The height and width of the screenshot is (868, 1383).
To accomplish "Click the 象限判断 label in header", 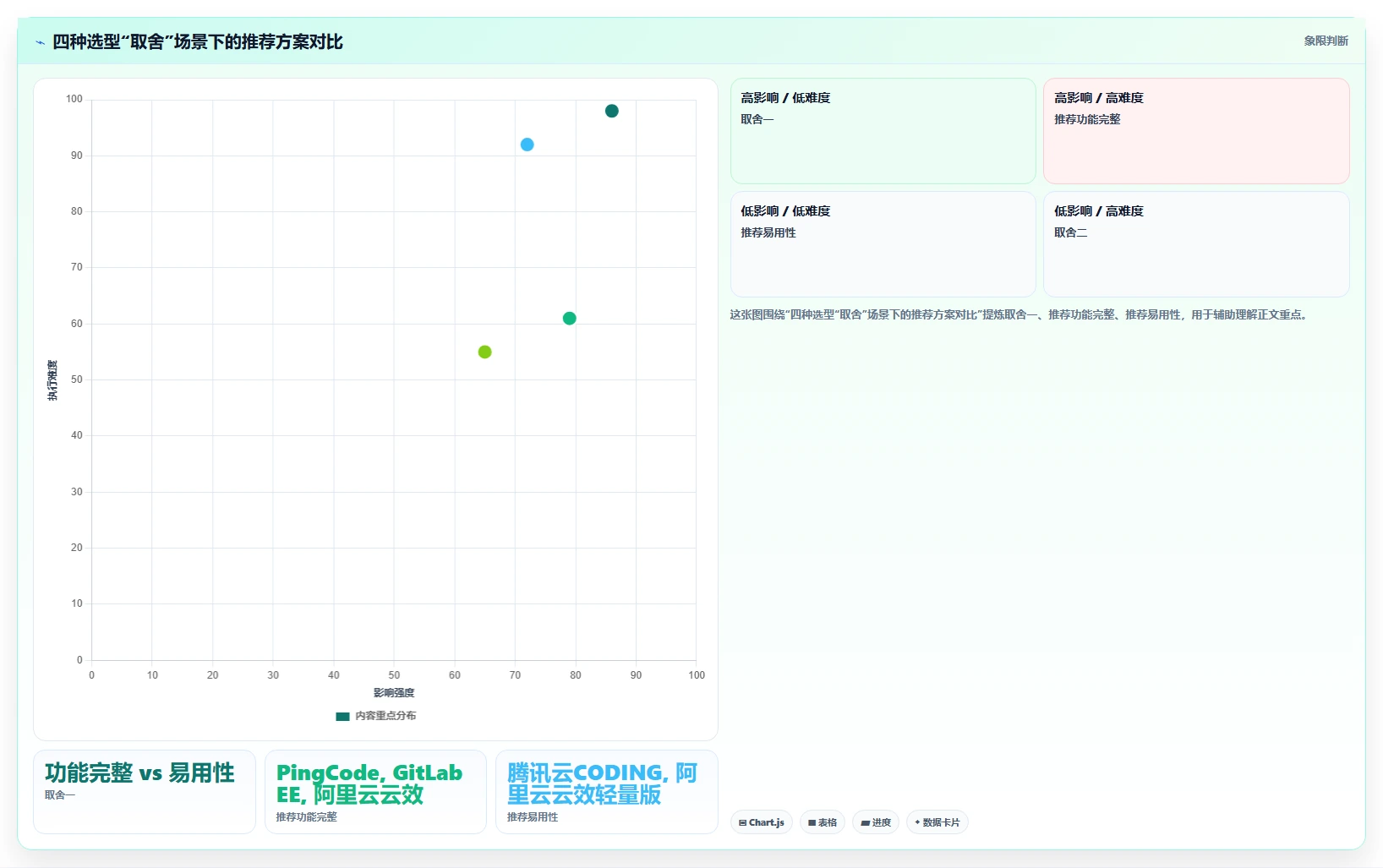I will [x=1326, y=41].
